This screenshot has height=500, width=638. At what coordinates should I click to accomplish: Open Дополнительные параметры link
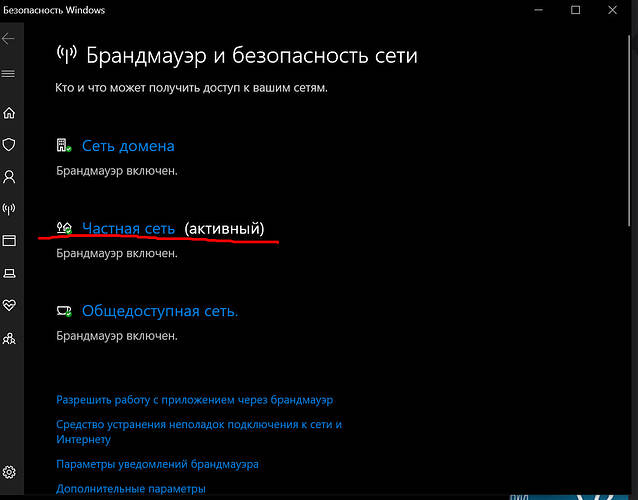(x=131, y=488)
